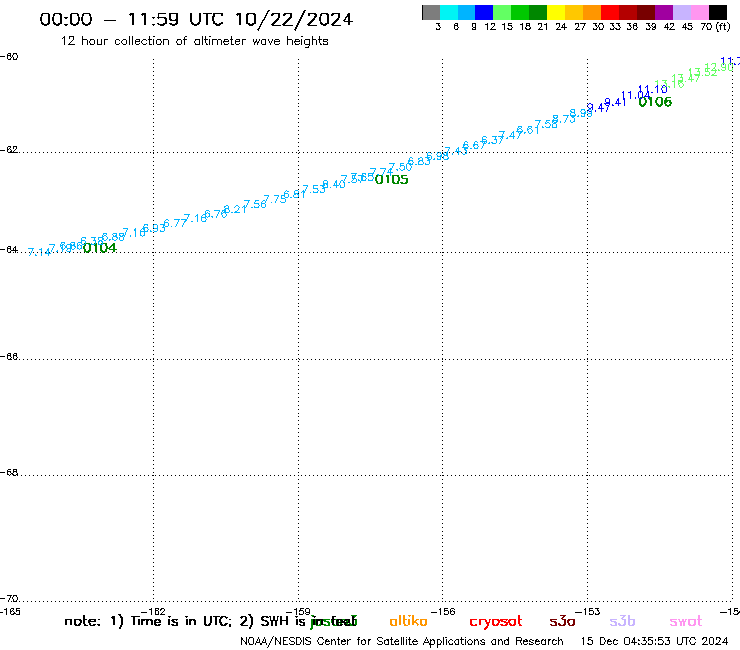
Task: Select the 7.56 wave height value
Action: click(x=255, y=204)
